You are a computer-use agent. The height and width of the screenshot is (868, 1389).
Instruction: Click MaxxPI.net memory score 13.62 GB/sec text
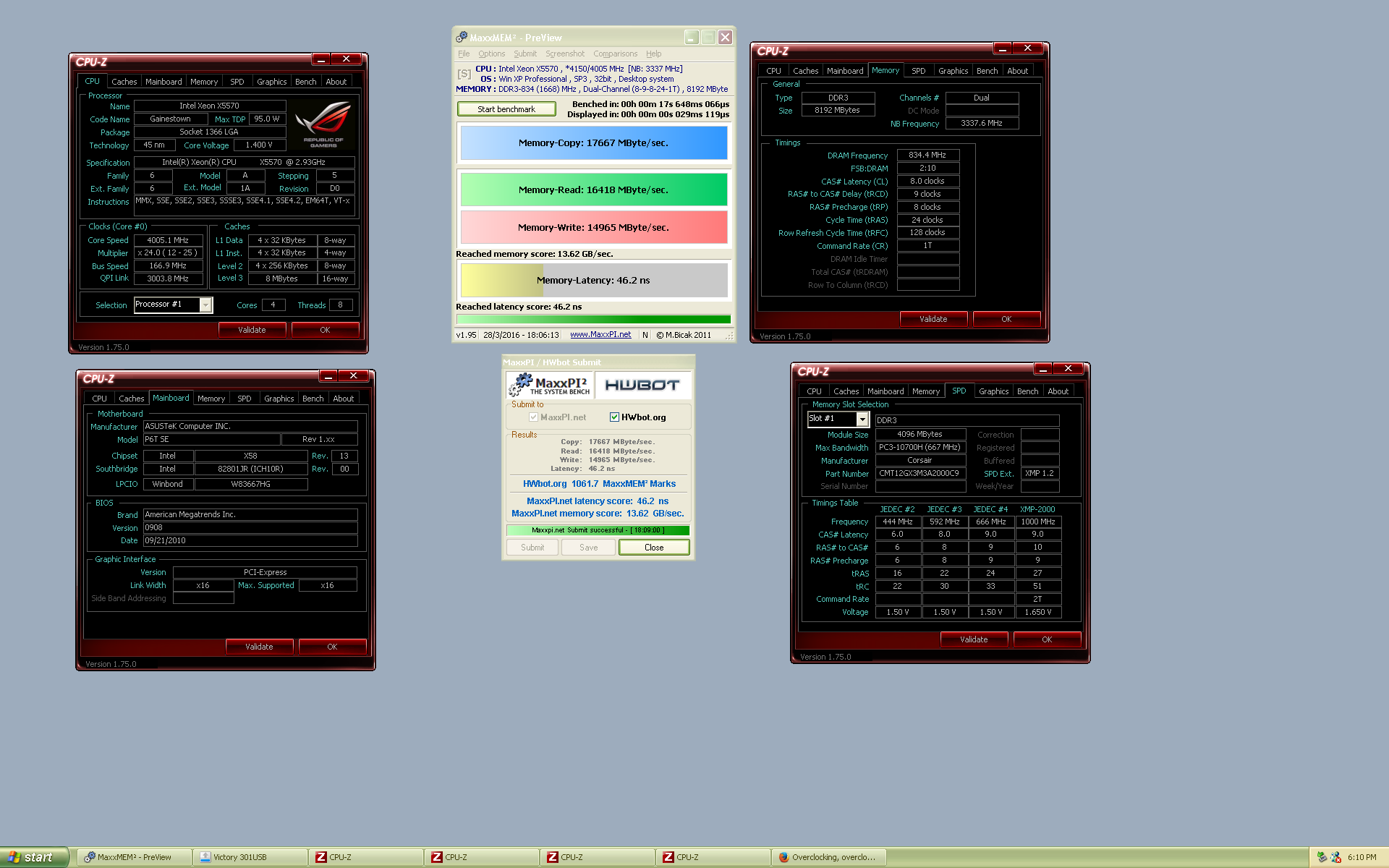[x=598, y=514]
